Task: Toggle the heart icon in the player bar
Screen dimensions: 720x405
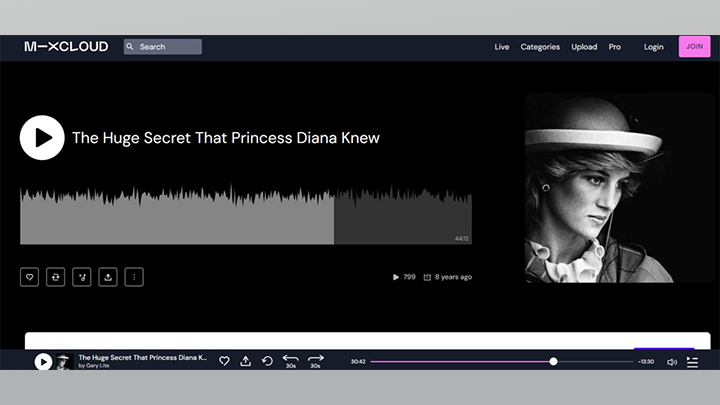Action: coord(224,361)
